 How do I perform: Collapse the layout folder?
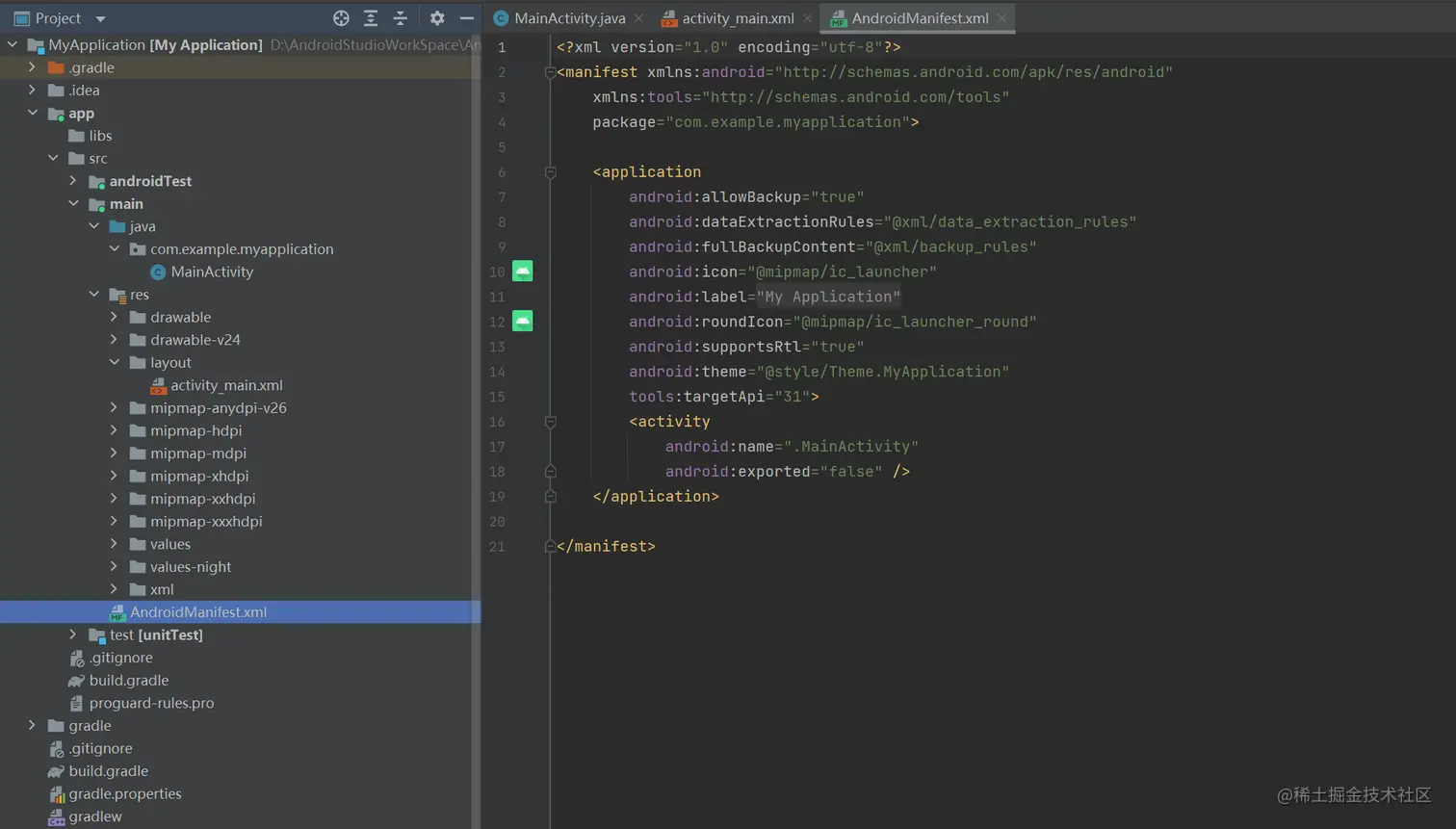(115, 362)
